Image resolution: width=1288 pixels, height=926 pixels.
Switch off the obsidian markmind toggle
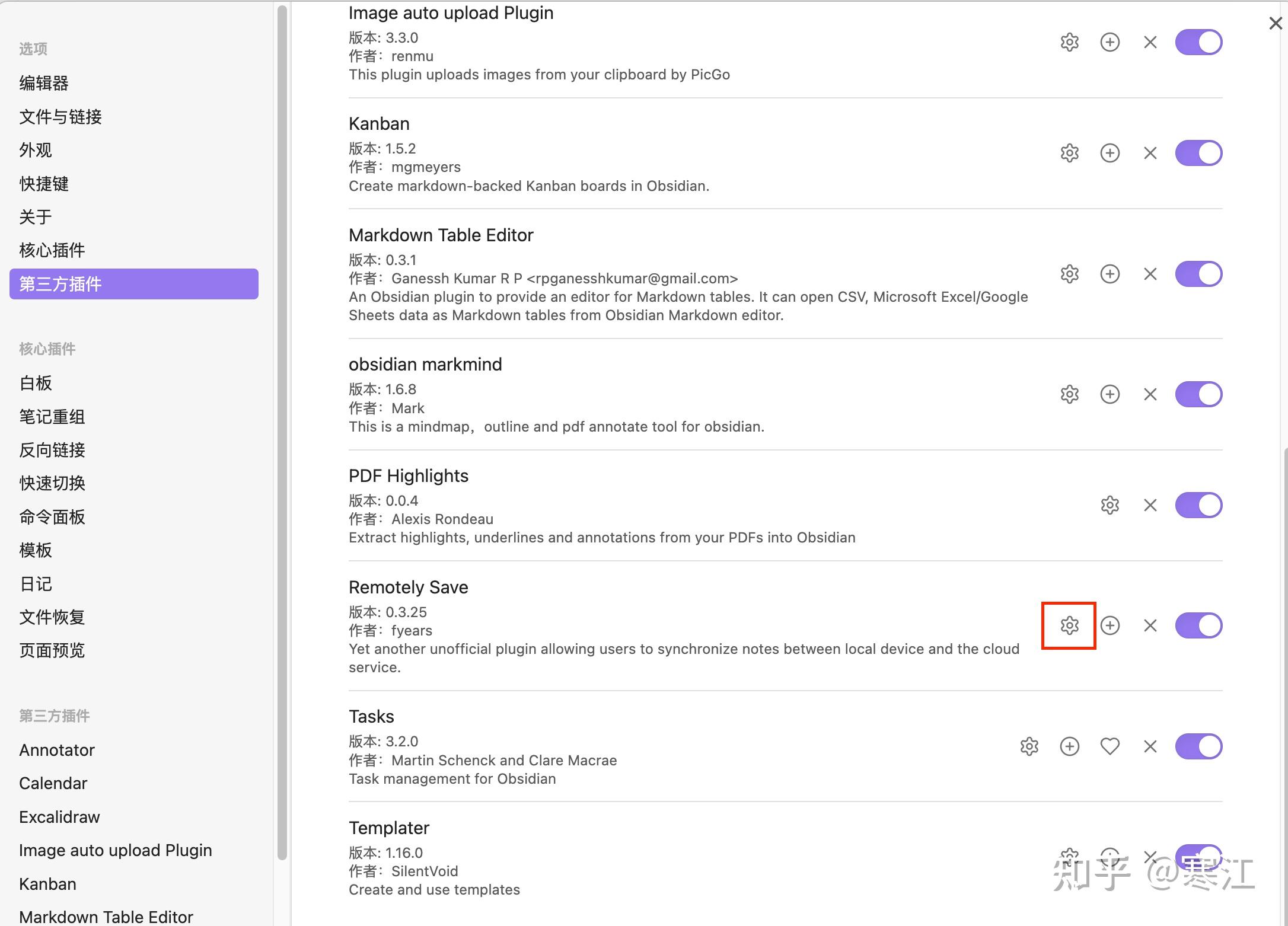(x=1198, y=394)
